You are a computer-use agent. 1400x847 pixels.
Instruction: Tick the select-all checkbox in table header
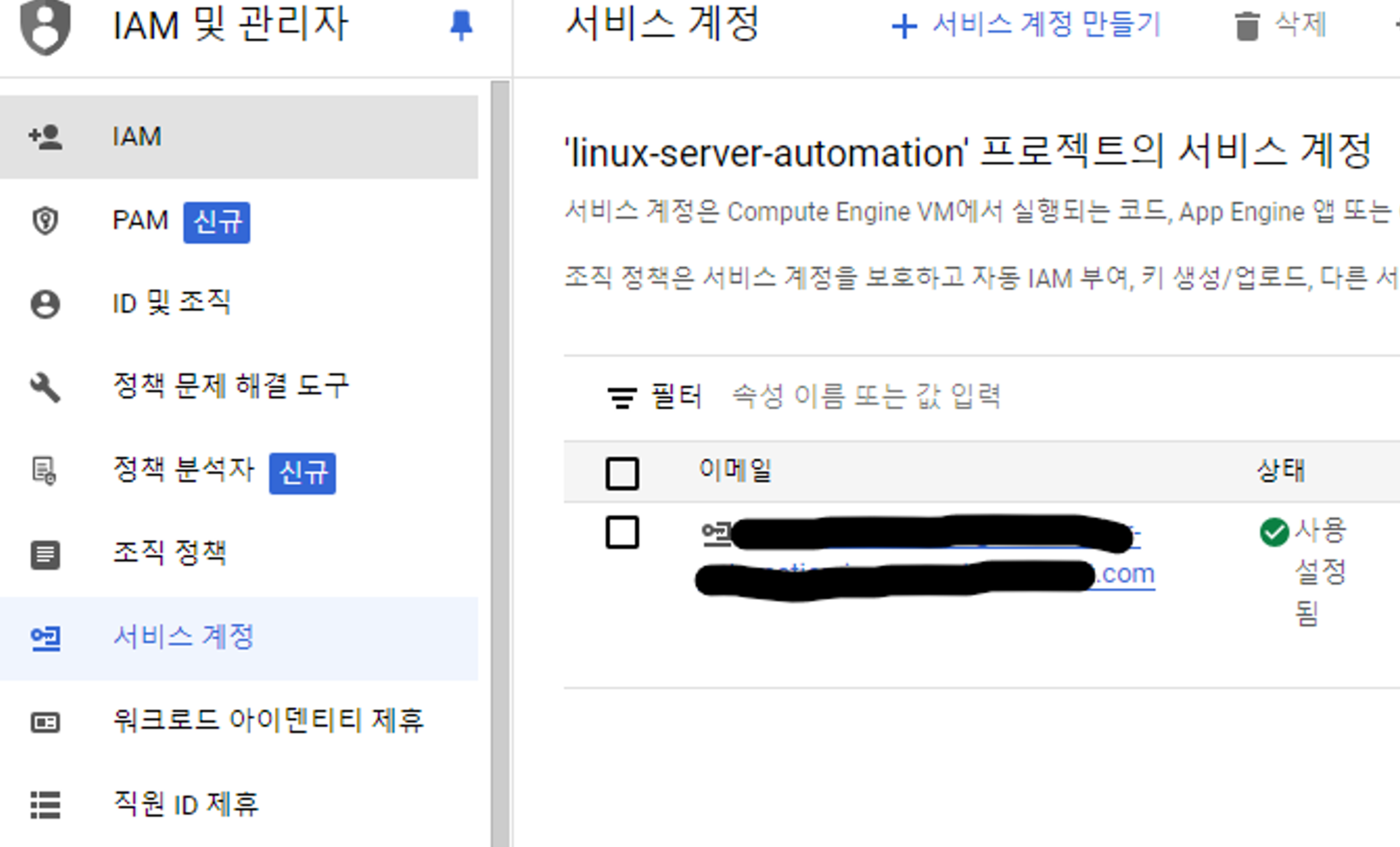pyautogui.click(x=622, y=473)
